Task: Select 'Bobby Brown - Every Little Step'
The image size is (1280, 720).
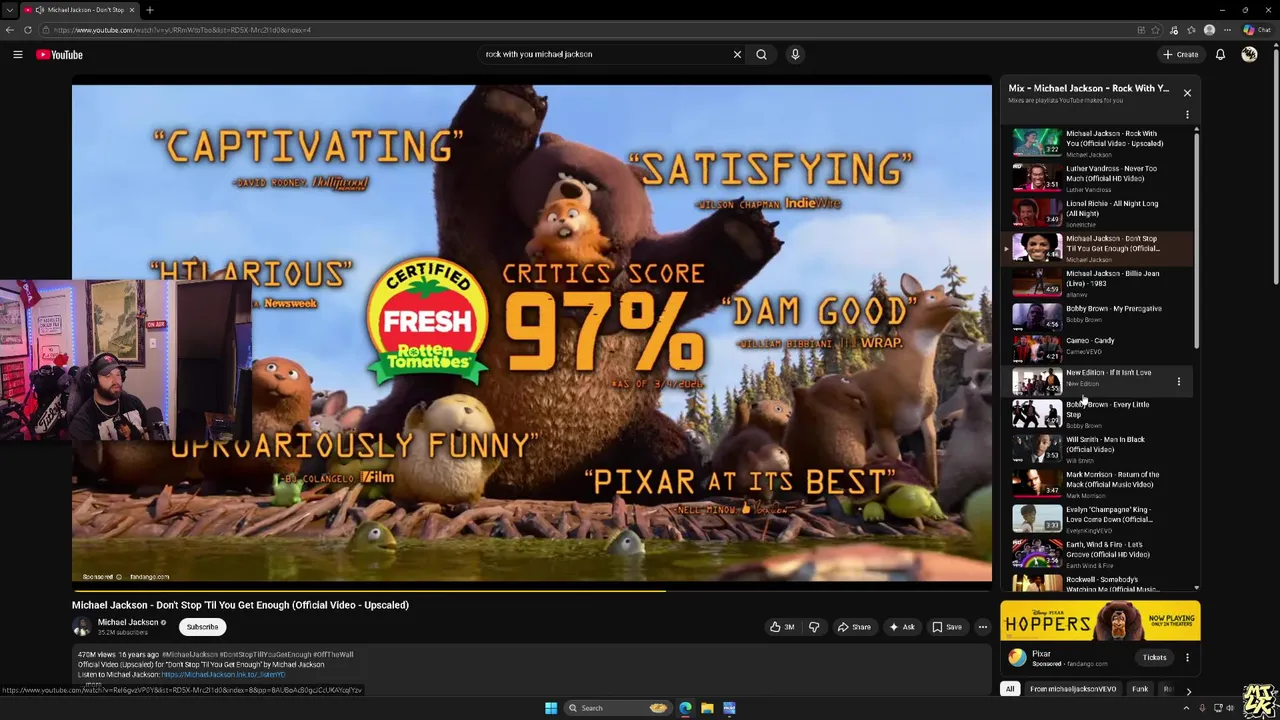Action: point(1100,414)
